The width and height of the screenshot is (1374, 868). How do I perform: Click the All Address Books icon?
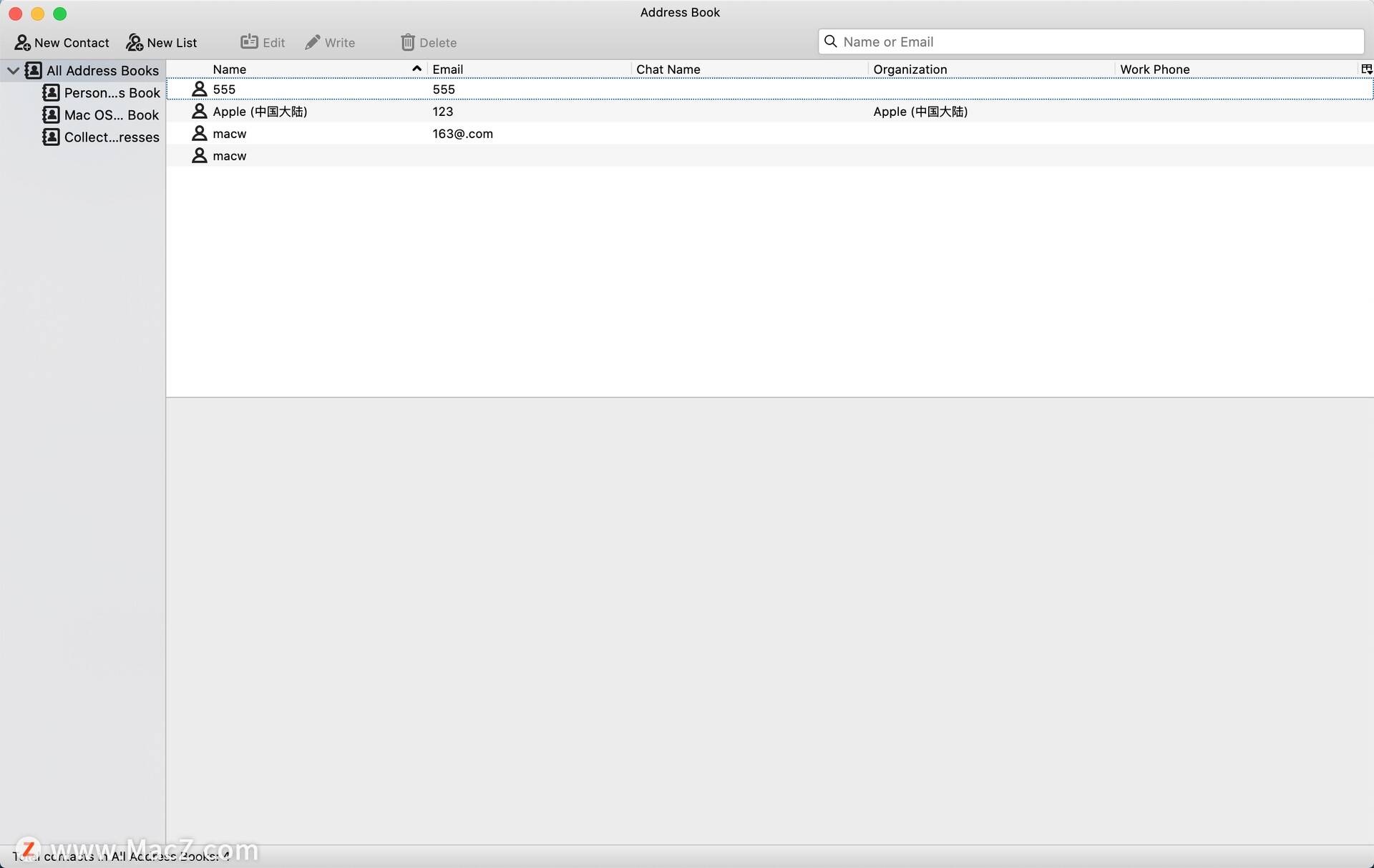pyautogui.click(x=33, y=70)
